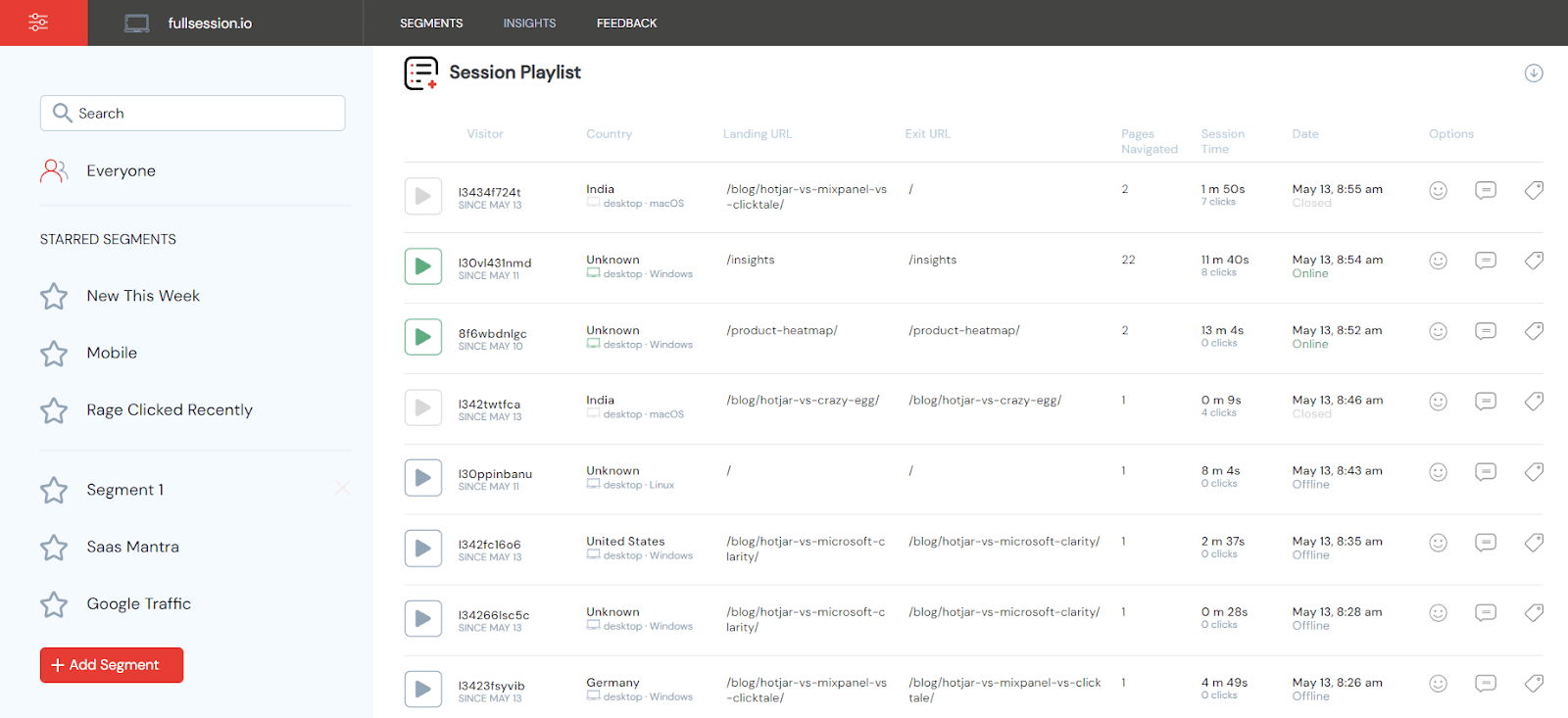Open comment icon for May 13, 8:28 am session
The image size is (1568, 718).
(x=1486, y=613)
